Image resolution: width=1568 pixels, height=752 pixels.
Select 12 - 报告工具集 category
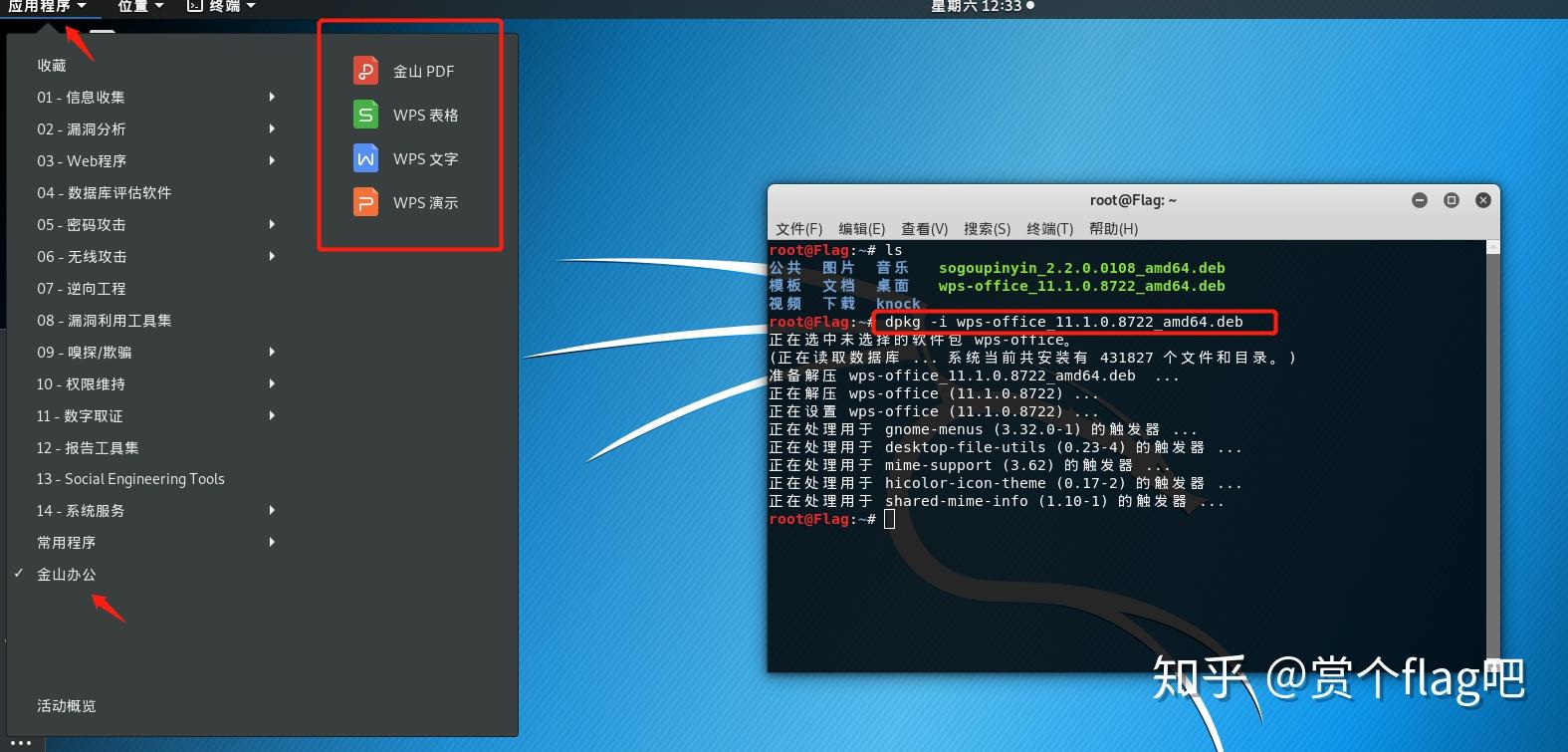click(x=88, y=447)
